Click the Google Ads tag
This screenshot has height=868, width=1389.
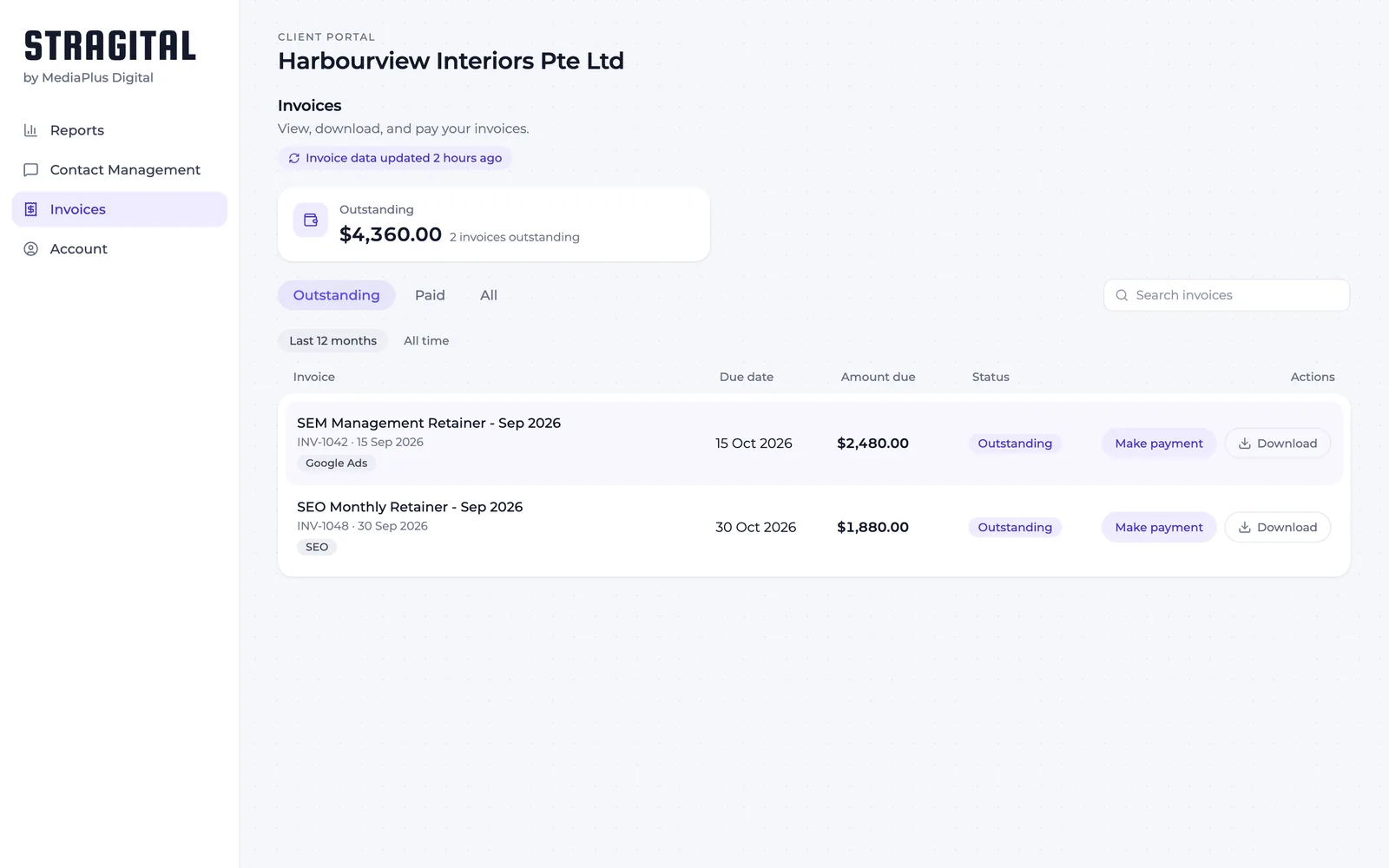(336, 464)
